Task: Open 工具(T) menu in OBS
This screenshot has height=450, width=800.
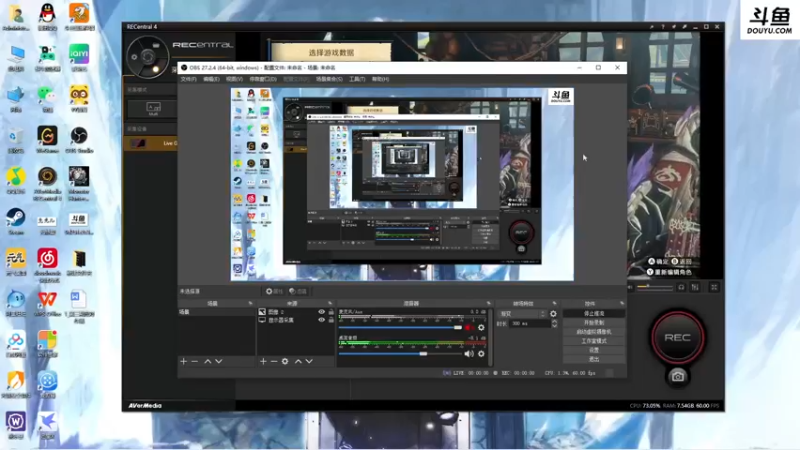Action: click(357, 79)
